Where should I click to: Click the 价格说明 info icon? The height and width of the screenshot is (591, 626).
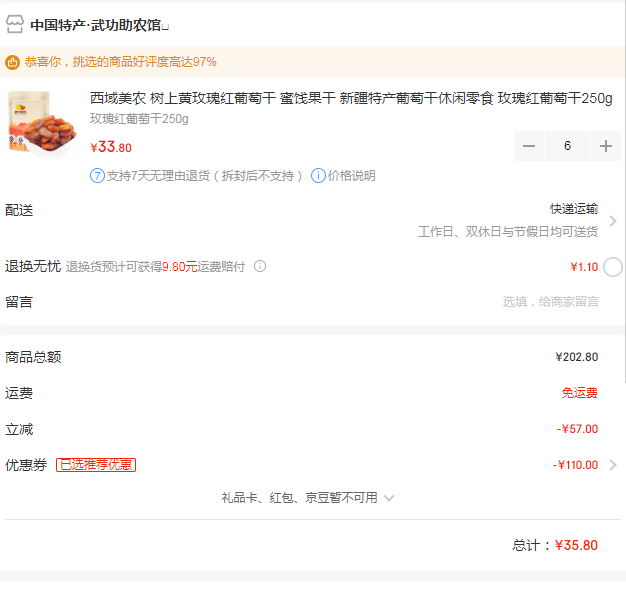(x=318, y=176)
